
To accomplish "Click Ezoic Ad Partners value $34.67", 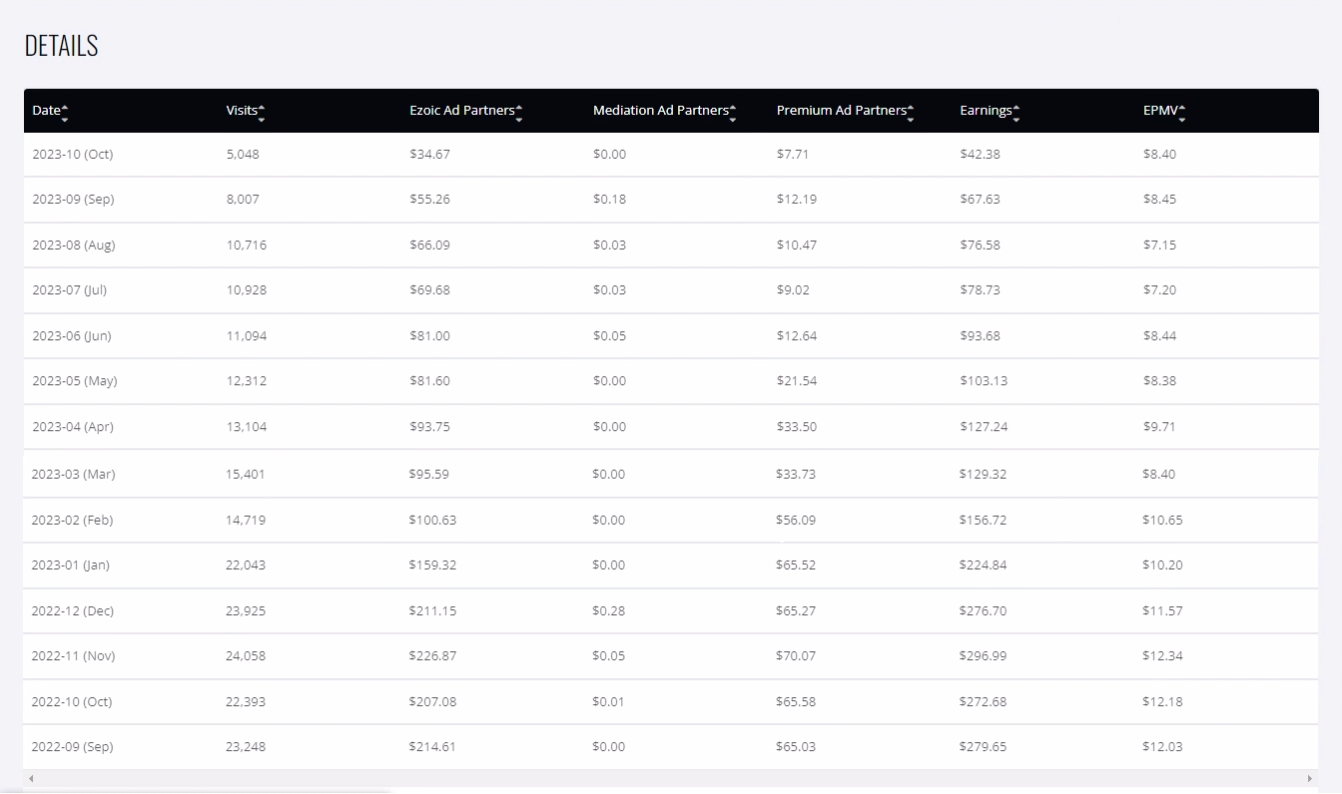I will pos(430,154).
